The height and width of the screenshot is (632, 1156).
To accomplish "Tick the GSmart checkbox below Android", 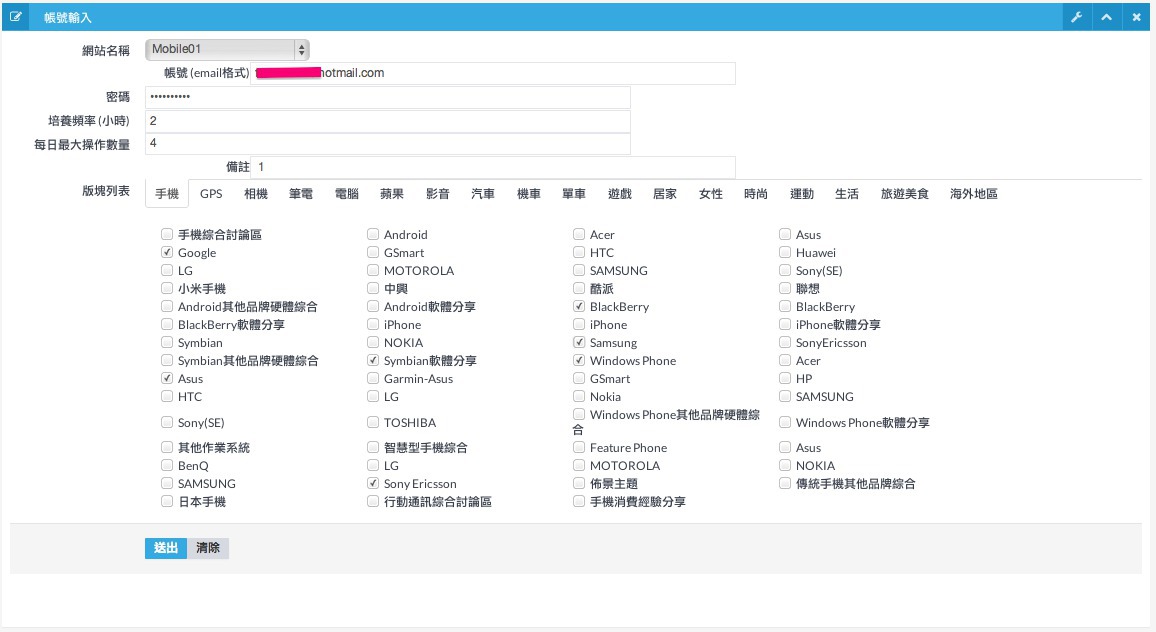I will 373,252.
